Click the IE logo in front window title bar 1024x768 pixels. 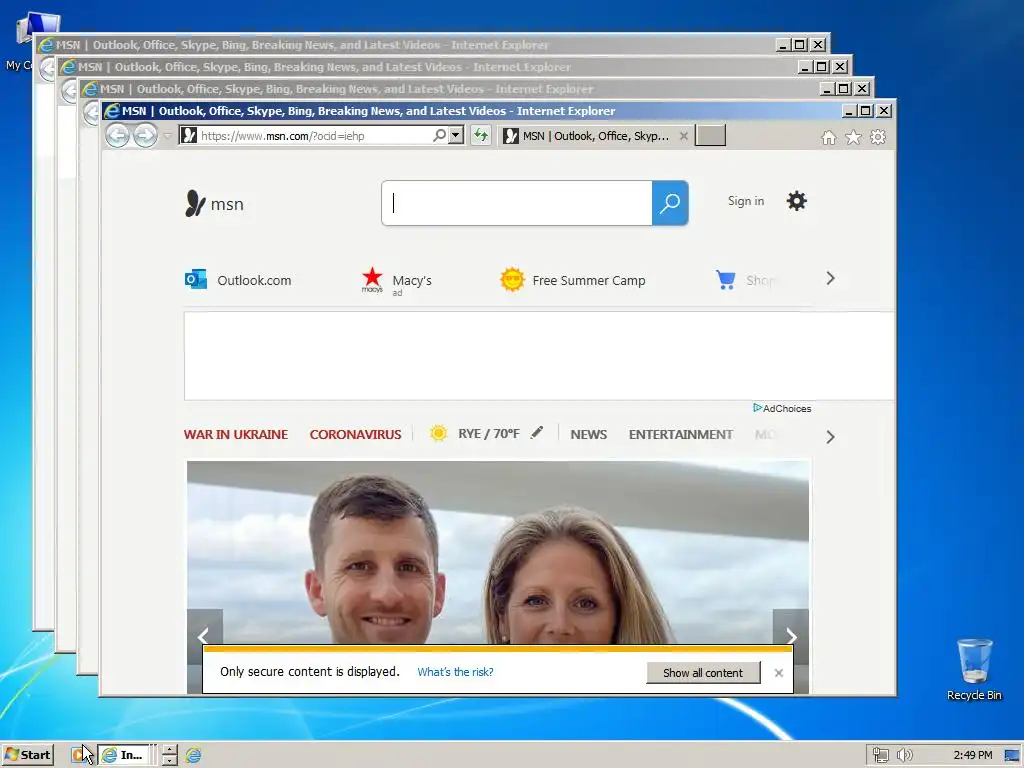click(x=112, y=111)
